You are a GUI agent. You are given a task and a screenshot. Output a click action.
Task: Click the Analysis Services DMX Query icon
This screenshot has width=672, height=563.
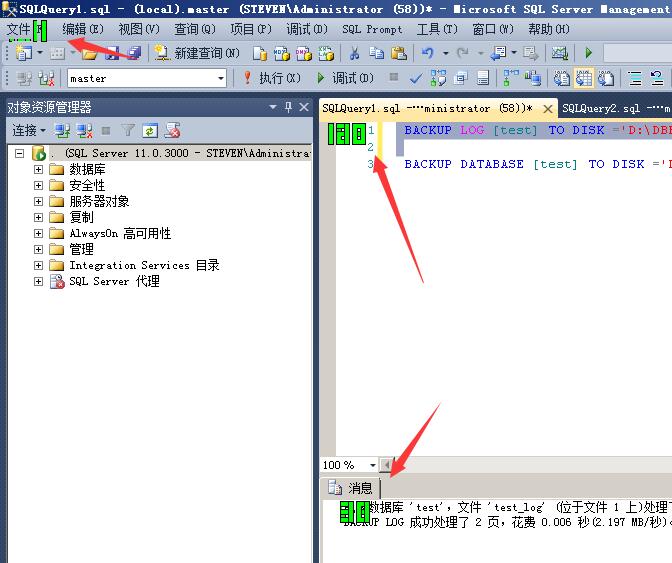coord(303,54)
